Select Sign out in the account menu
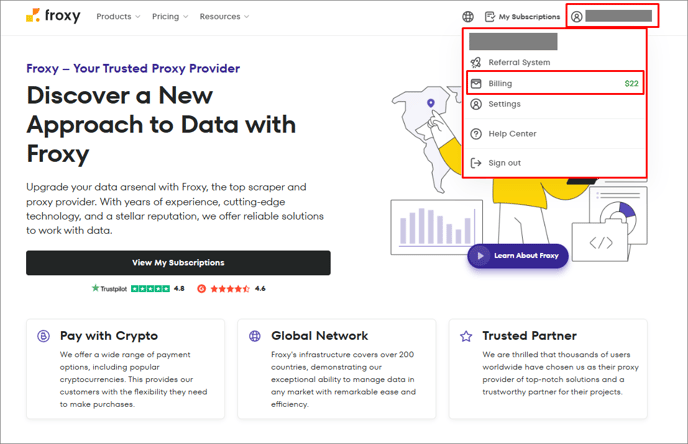 555,163
